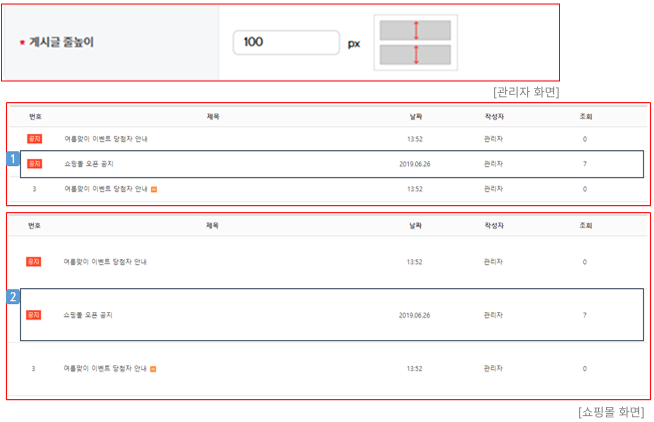The width and height of the screenshot is (654, 422).
Task: Click 공지 badge beside 쇼핑몰 오픈 공지 in 쇼핑몰 화면 table
Action: [x=34, y=315]
